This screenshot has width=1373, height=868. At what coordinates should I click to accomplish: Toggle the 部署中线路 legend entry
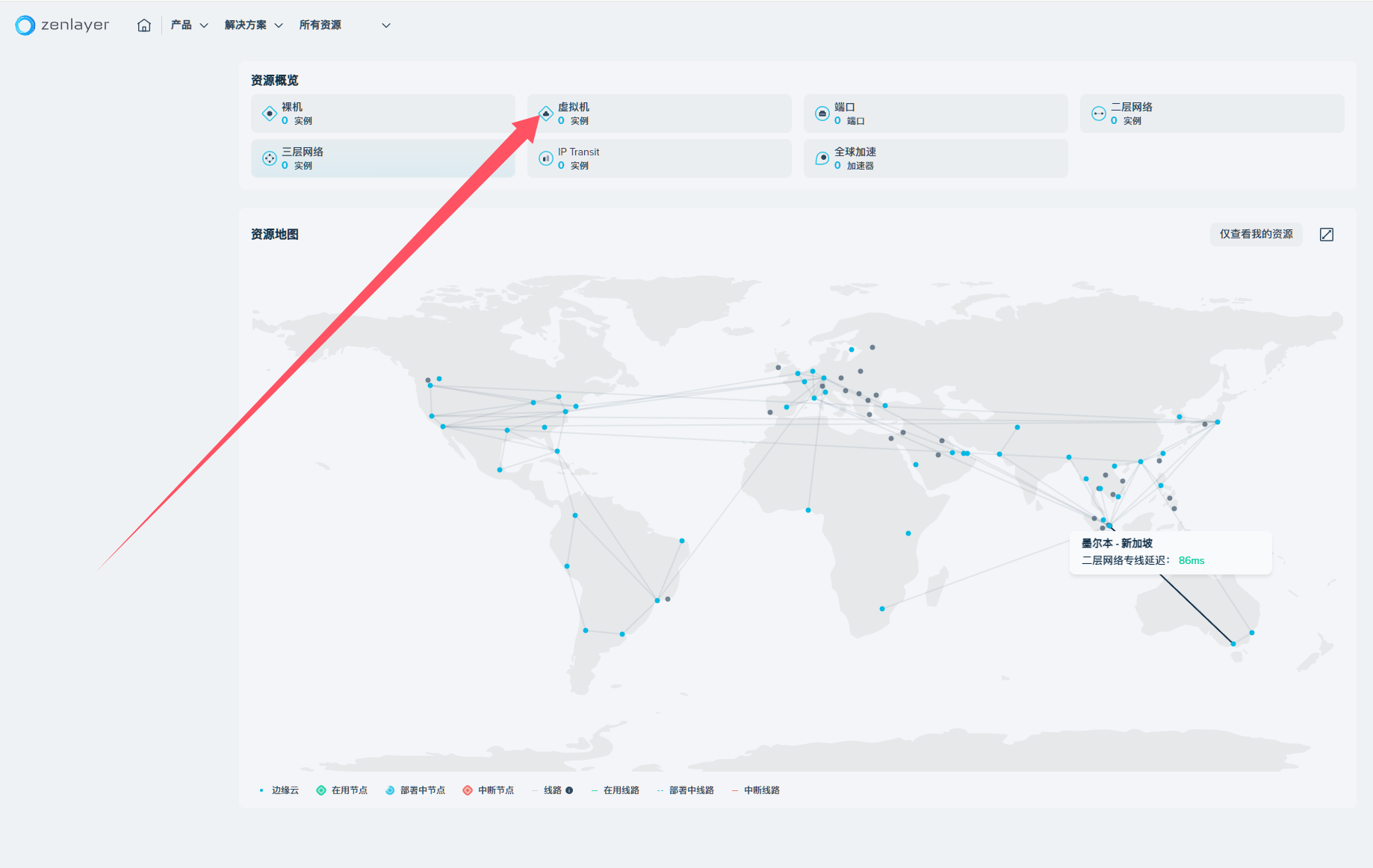685,790
